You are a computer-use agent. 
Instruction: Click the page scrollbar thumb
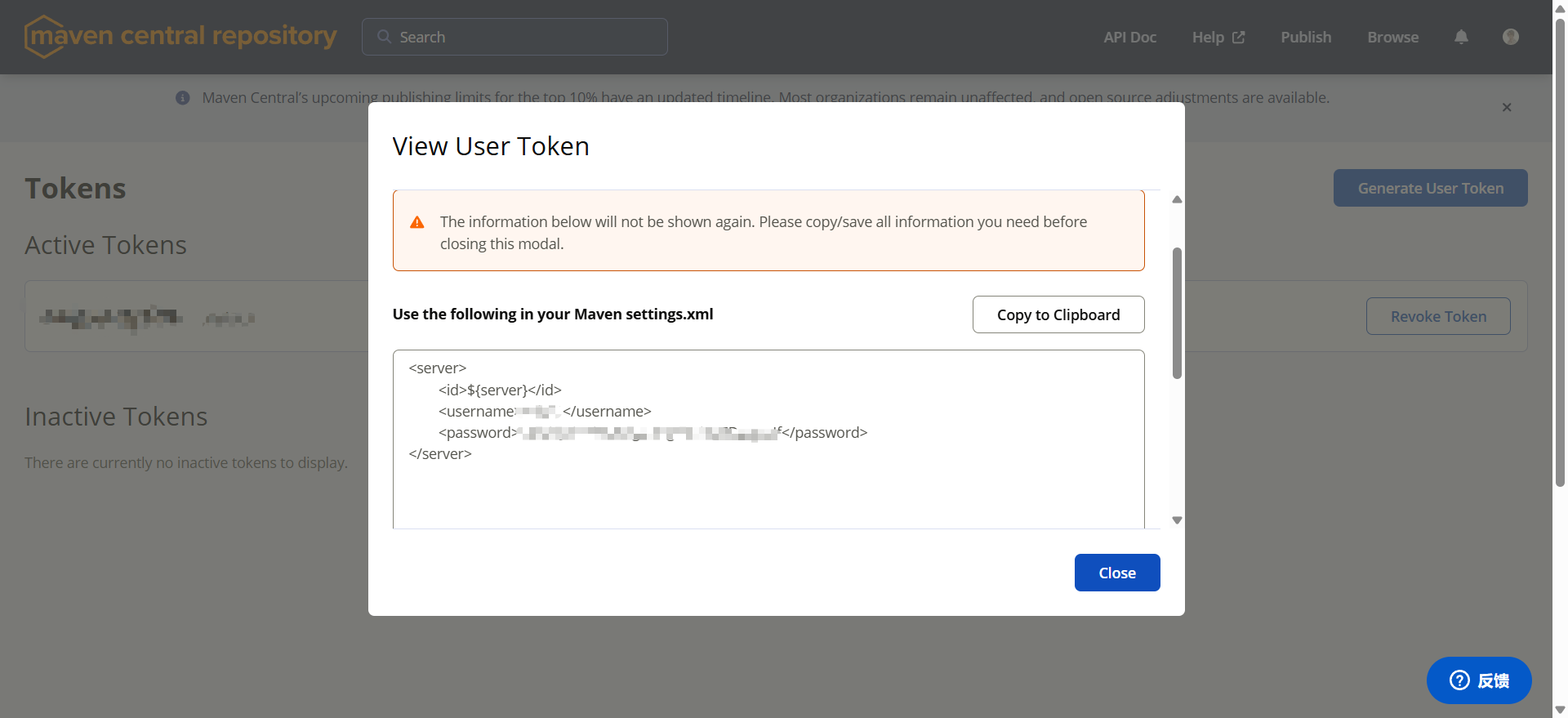tap(1560, 252)
